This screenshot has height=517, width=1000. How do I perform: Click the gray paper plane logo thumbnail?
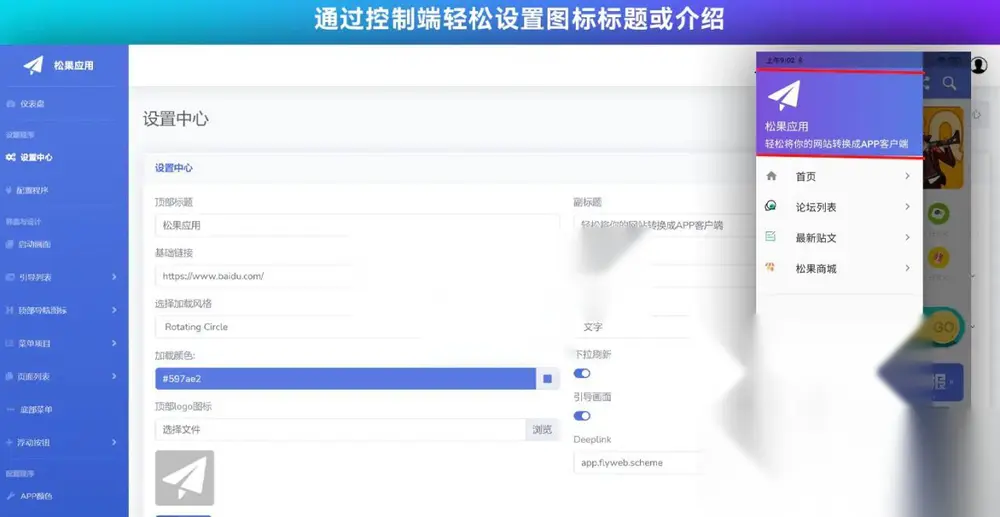coord(184,477)
